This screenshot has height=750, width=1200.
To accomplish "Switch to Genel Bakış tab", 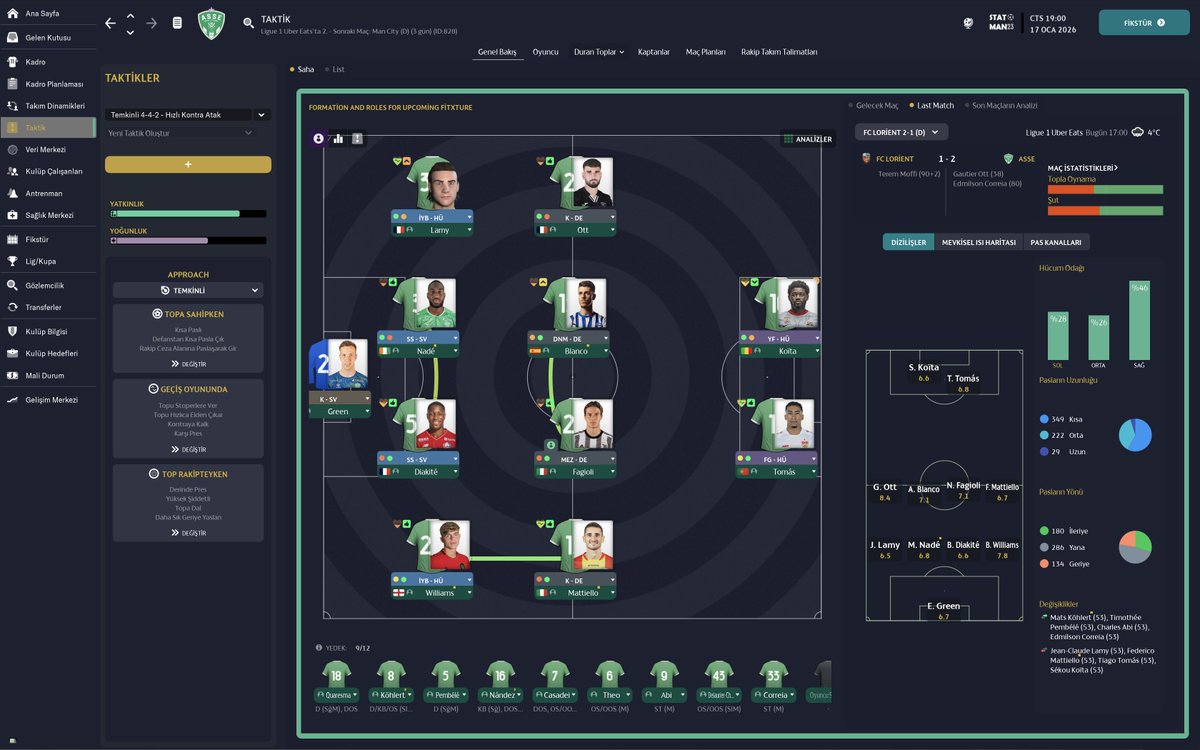I will [497, 52].
